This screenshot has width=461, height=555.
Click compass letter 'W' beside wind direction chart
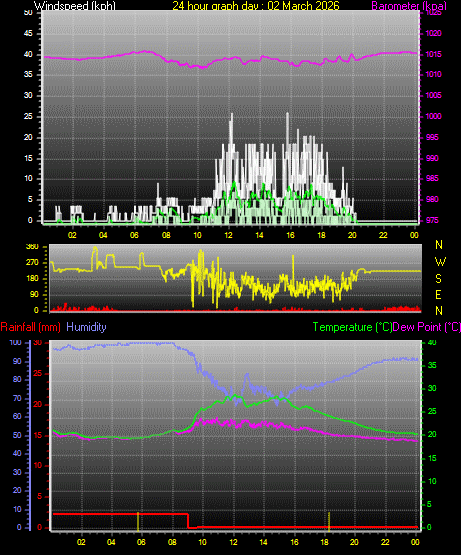point(440,262)
